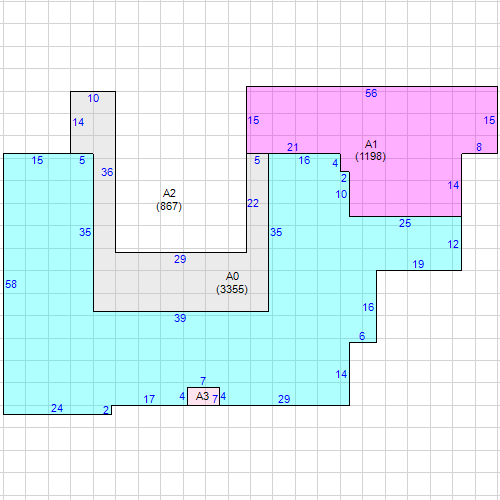
Task: Click the 24 dimension label
Action: tap(57, 408)
